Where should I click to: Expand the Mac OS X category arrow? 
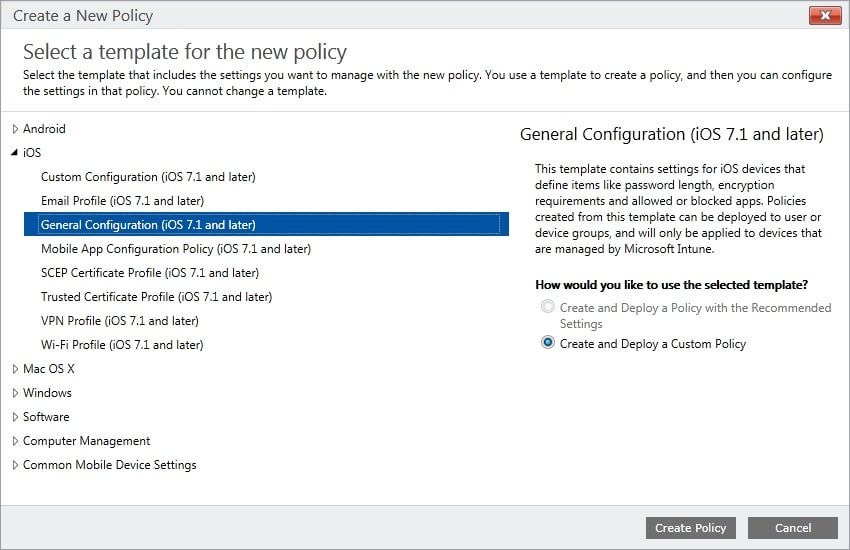coord(15,369)
